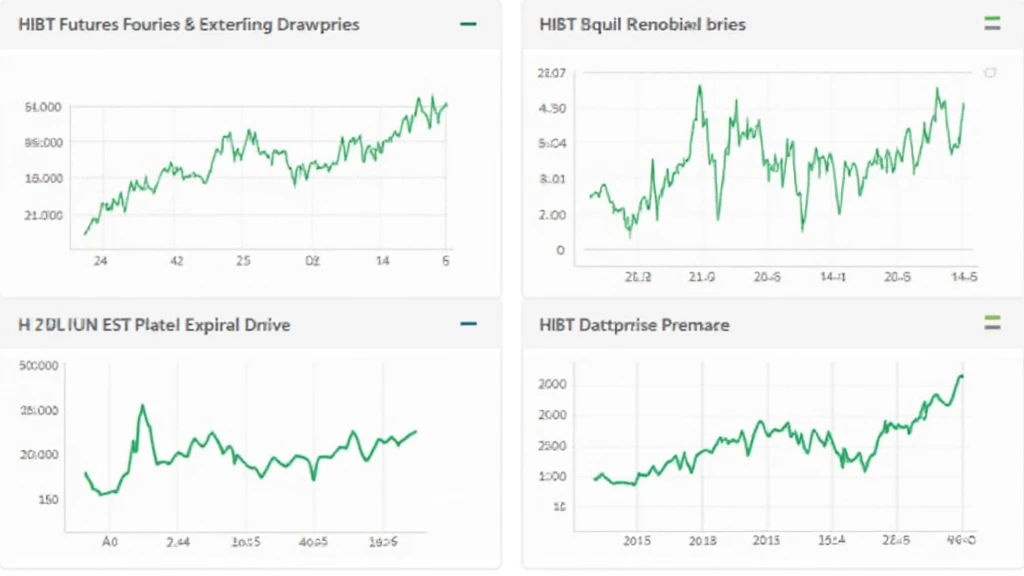Collapse the Platel Expiral Drive panel dash icon
The image size is (1024, 576).
[467, 325]
